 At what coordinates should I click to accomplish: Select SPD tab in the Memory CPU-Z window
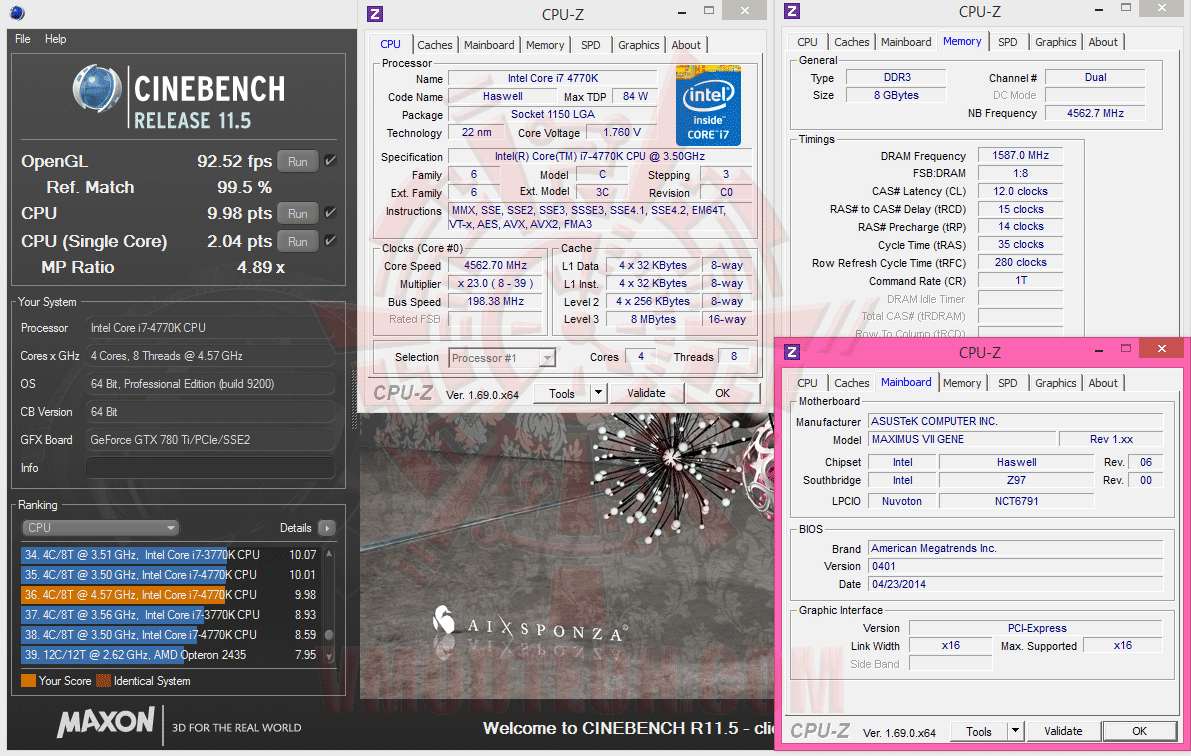click(x=1008, y=42)
